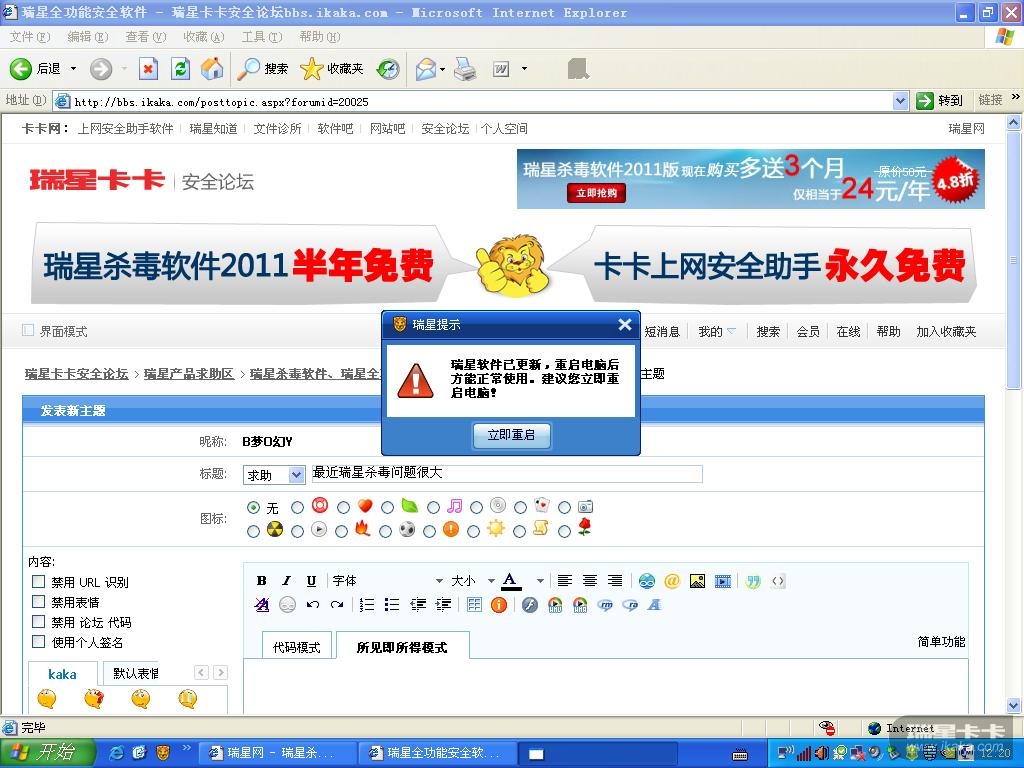Check 禁用 URL 识别 option

coord(39,581)
